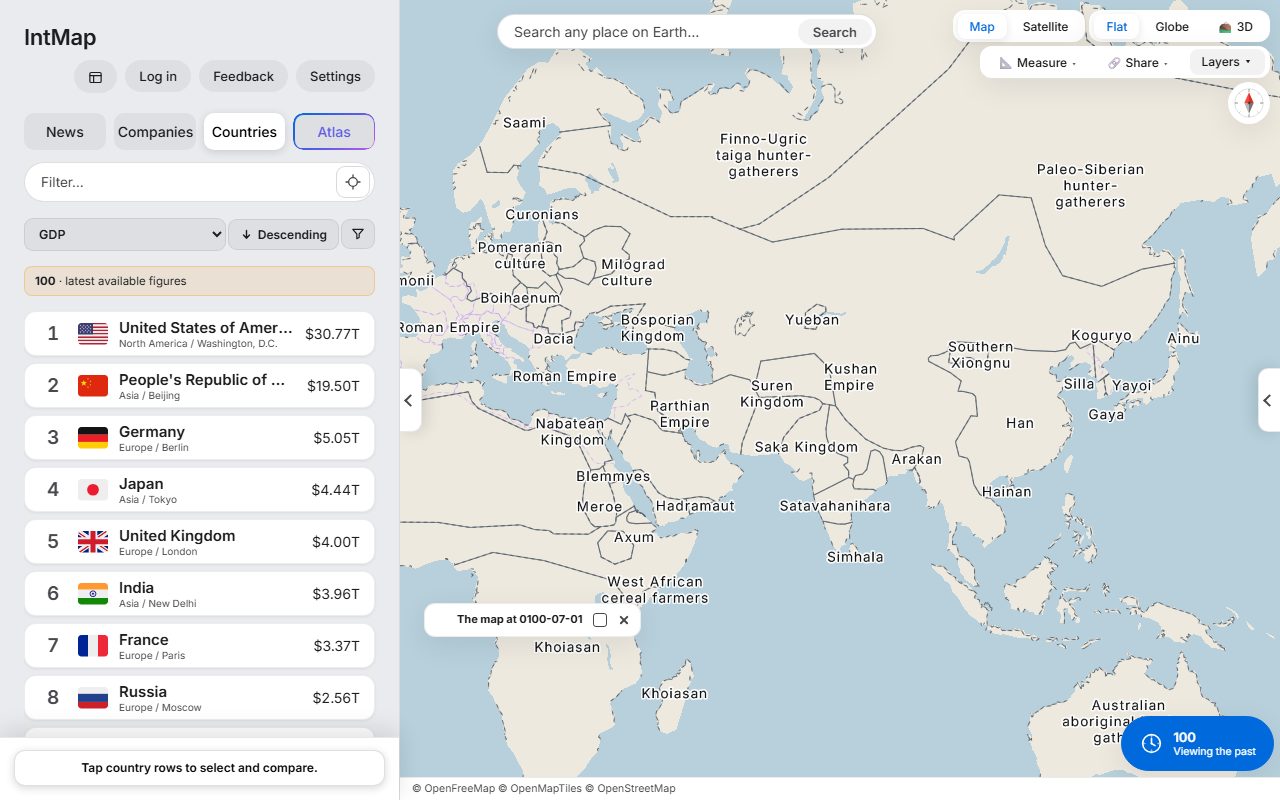The width and height of the screenshot is (1280, 800).
Task: Enable 3D view
Action: pyautogui.click(x=1235, y=27)
